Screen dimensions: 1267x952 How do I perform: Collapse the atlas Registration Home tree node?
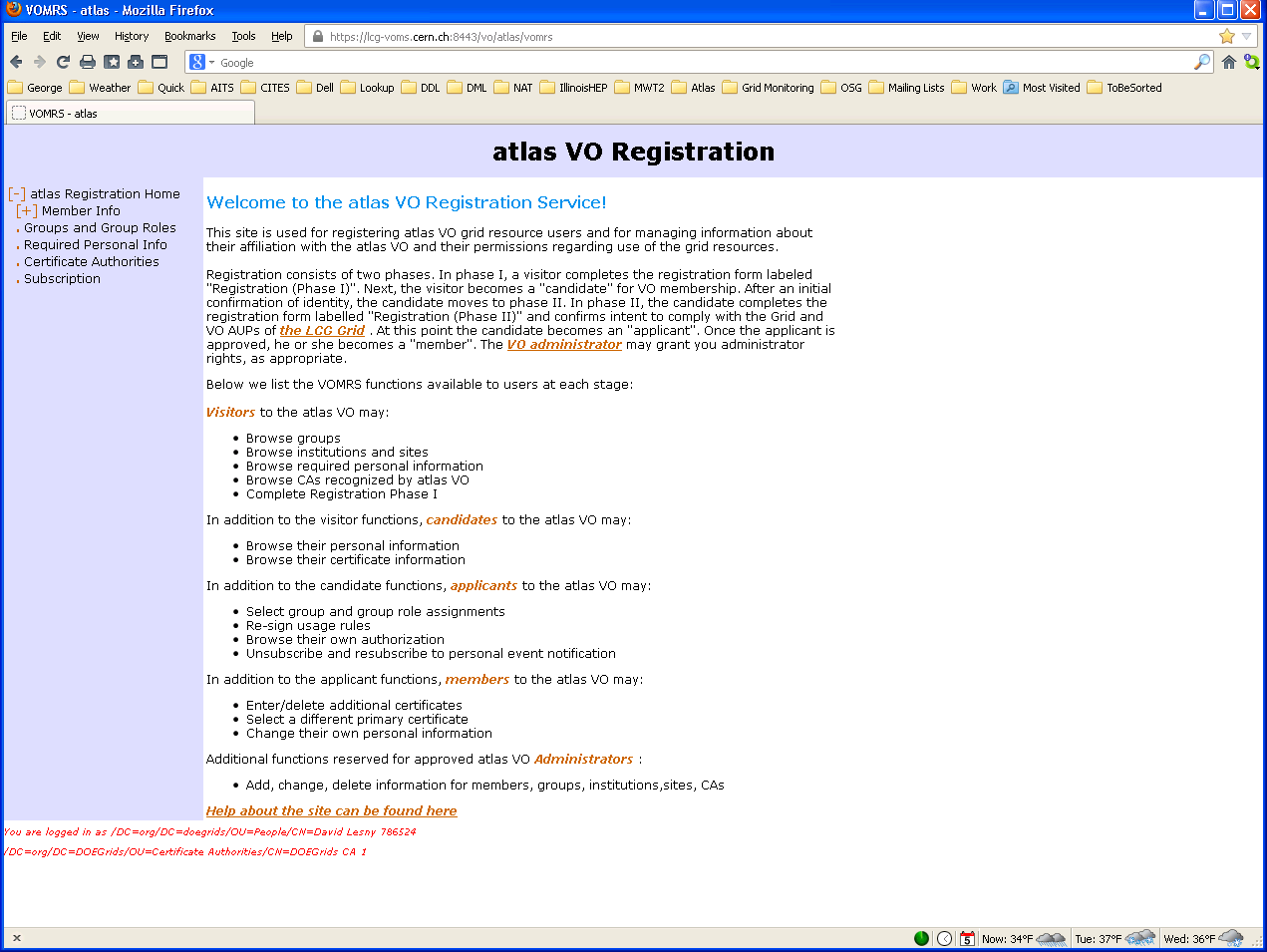14,193
